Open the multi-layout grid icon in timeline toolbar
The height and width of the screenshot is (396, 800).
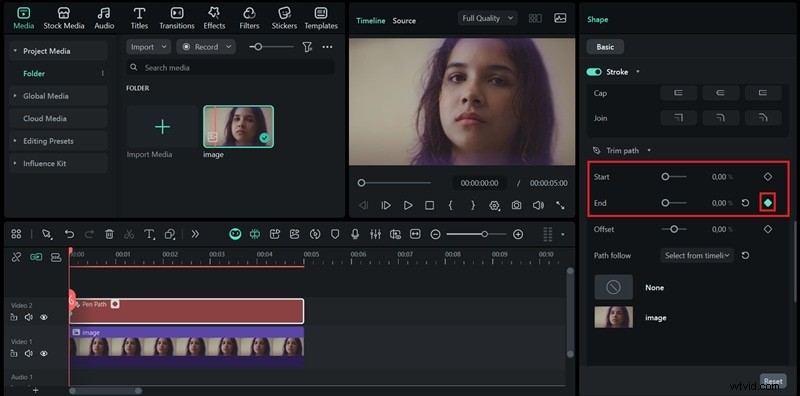pyautogui.click(x=16, y=234)
